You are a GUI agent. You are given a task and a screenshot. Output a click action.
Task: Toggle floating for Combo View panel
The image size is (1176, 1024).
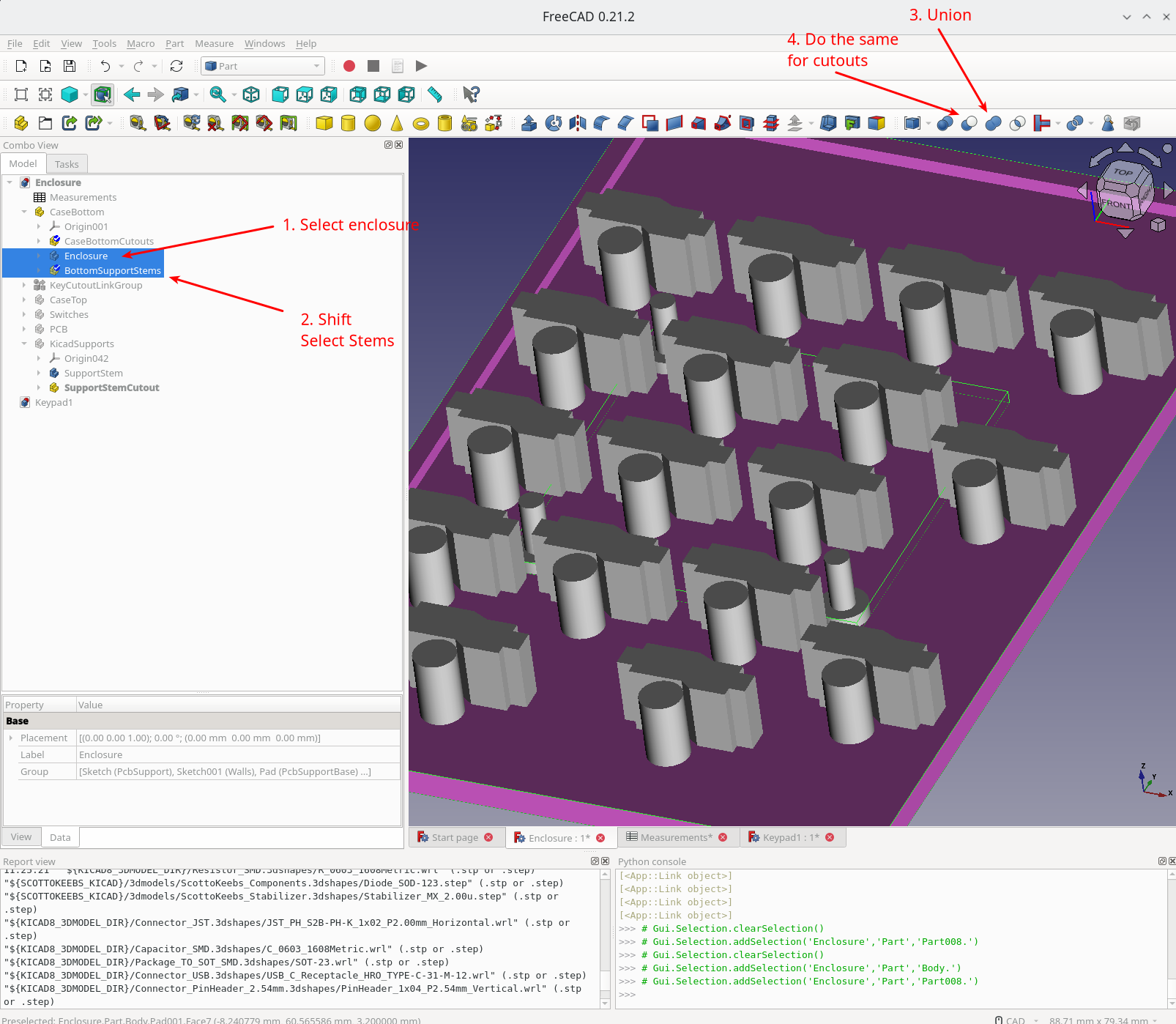pyautogui.click(x=388, y=145)
